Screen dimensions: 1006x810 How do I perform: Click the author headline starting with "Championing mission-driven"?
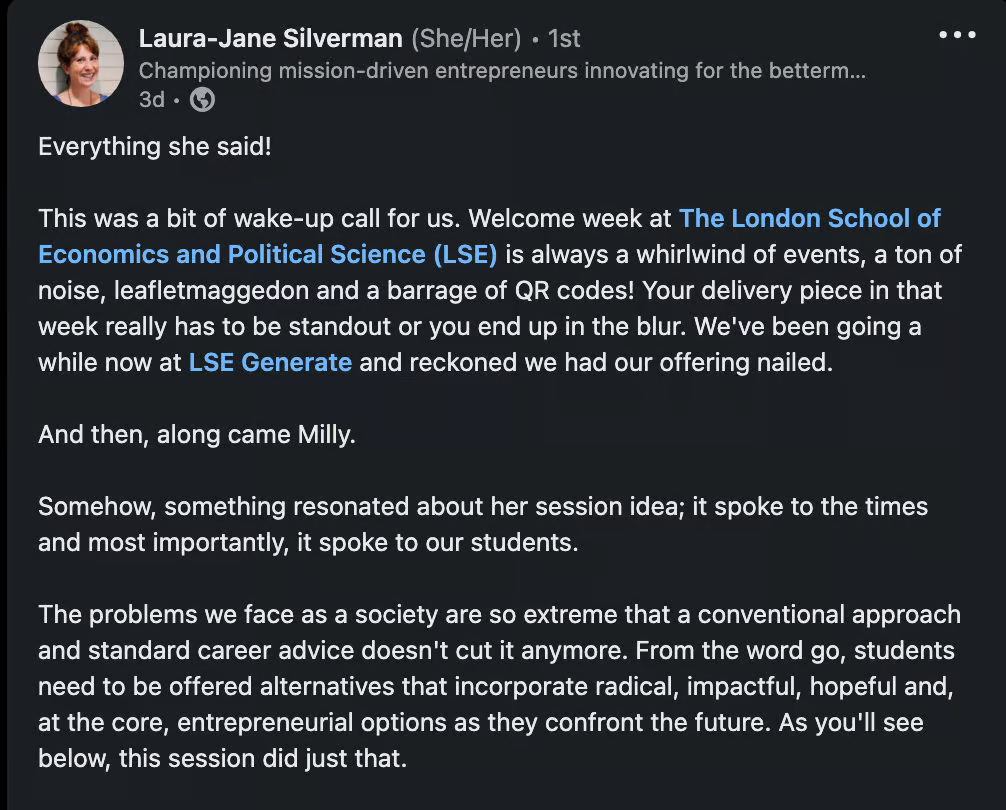click(501, 70)
